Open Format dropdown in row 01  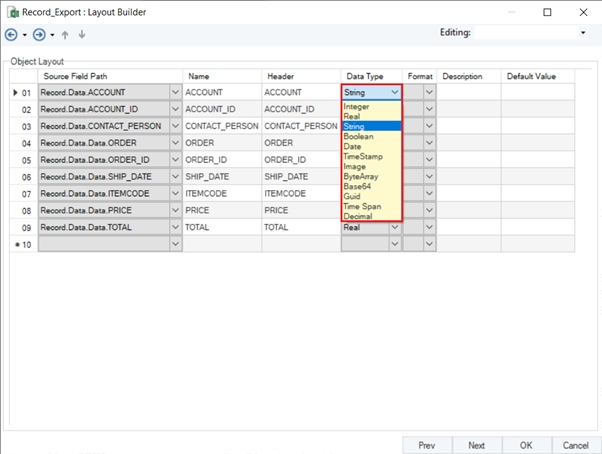(x=430, y=92)
